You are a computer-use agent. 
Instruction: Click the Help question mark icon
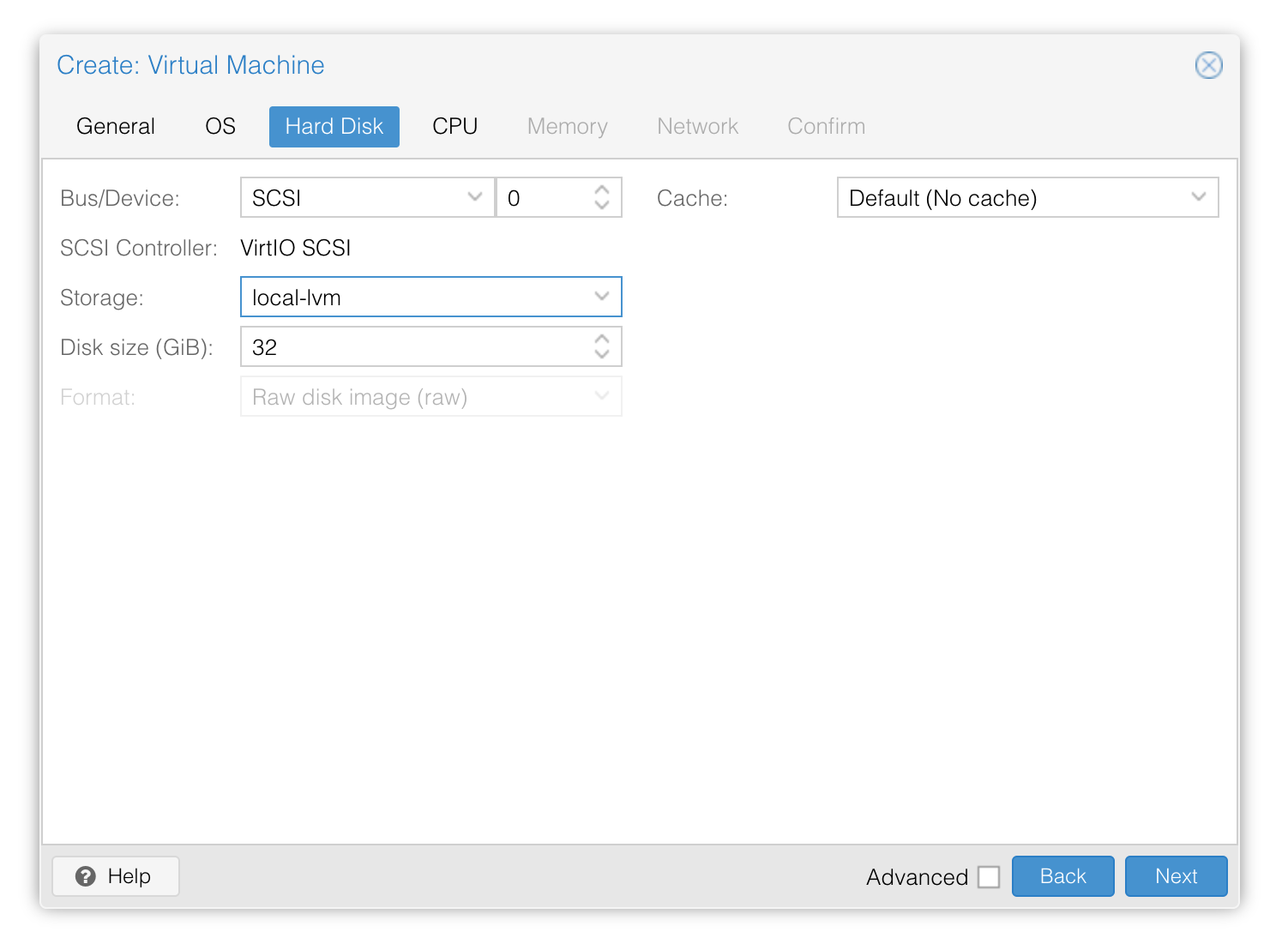86,876
